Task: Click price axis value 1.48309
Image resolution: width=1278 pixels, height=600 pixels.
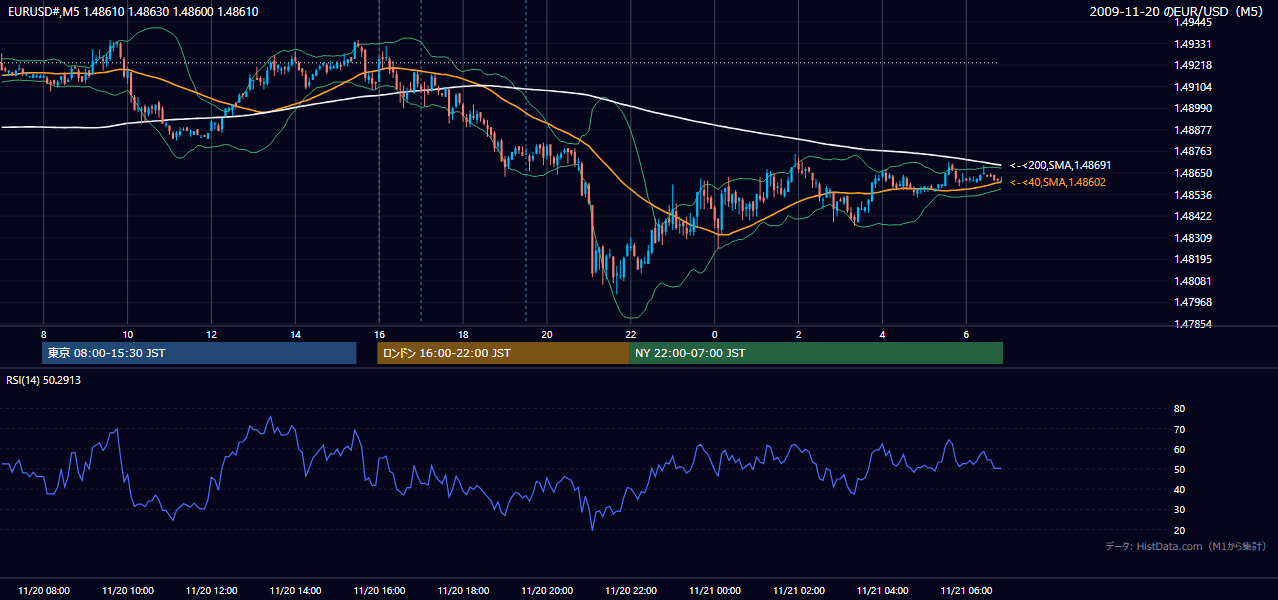Action: pos(1192,238)
